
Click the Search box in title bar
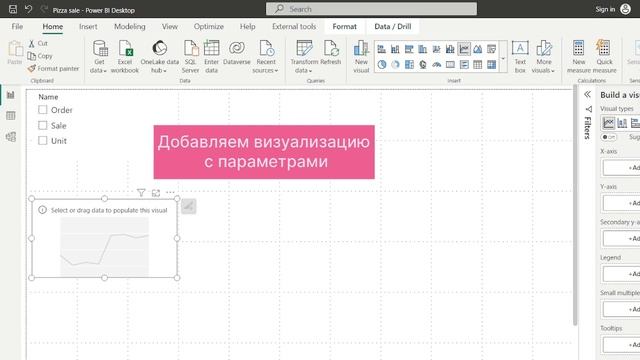(x=371, y=9)
